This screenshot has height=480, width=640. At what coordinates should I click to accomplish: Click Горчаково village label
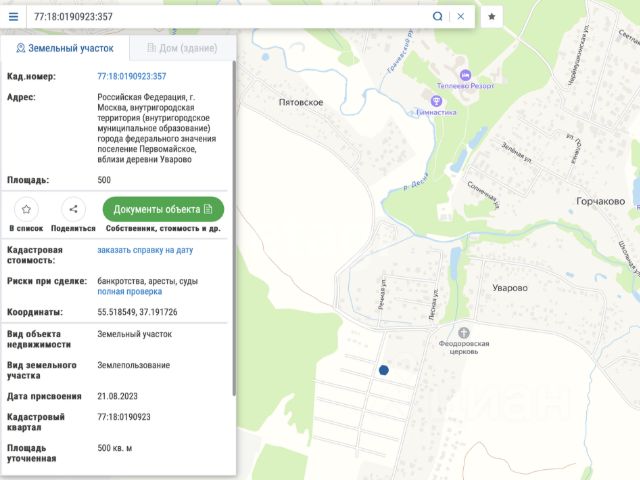[x=600, y=201]
